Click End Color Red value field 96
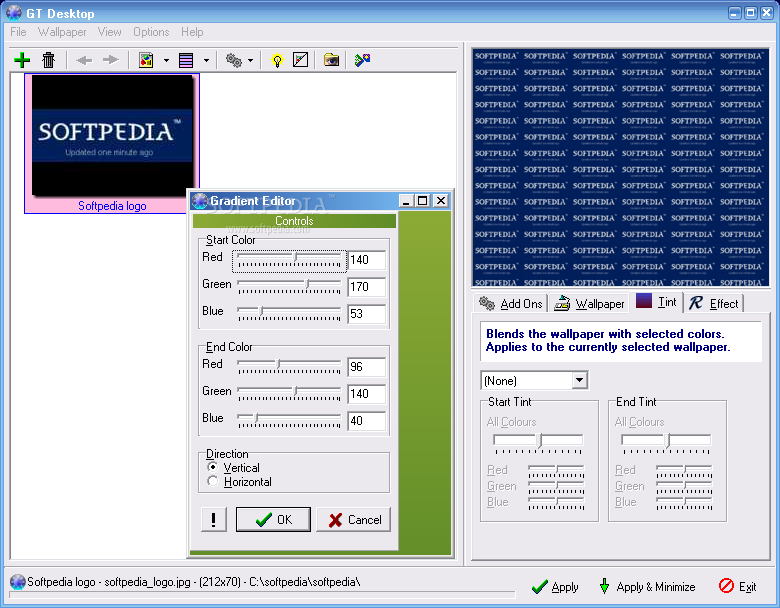The image size is (780, 608). tap(366, 367)
